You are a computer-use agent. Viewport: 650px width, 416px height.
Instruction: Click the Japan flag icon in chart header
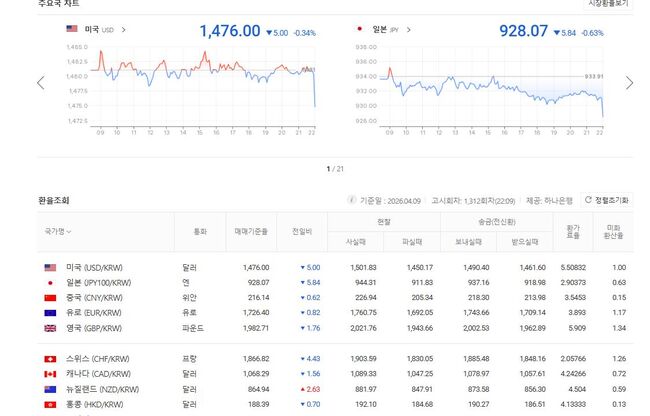coord(359,30)
